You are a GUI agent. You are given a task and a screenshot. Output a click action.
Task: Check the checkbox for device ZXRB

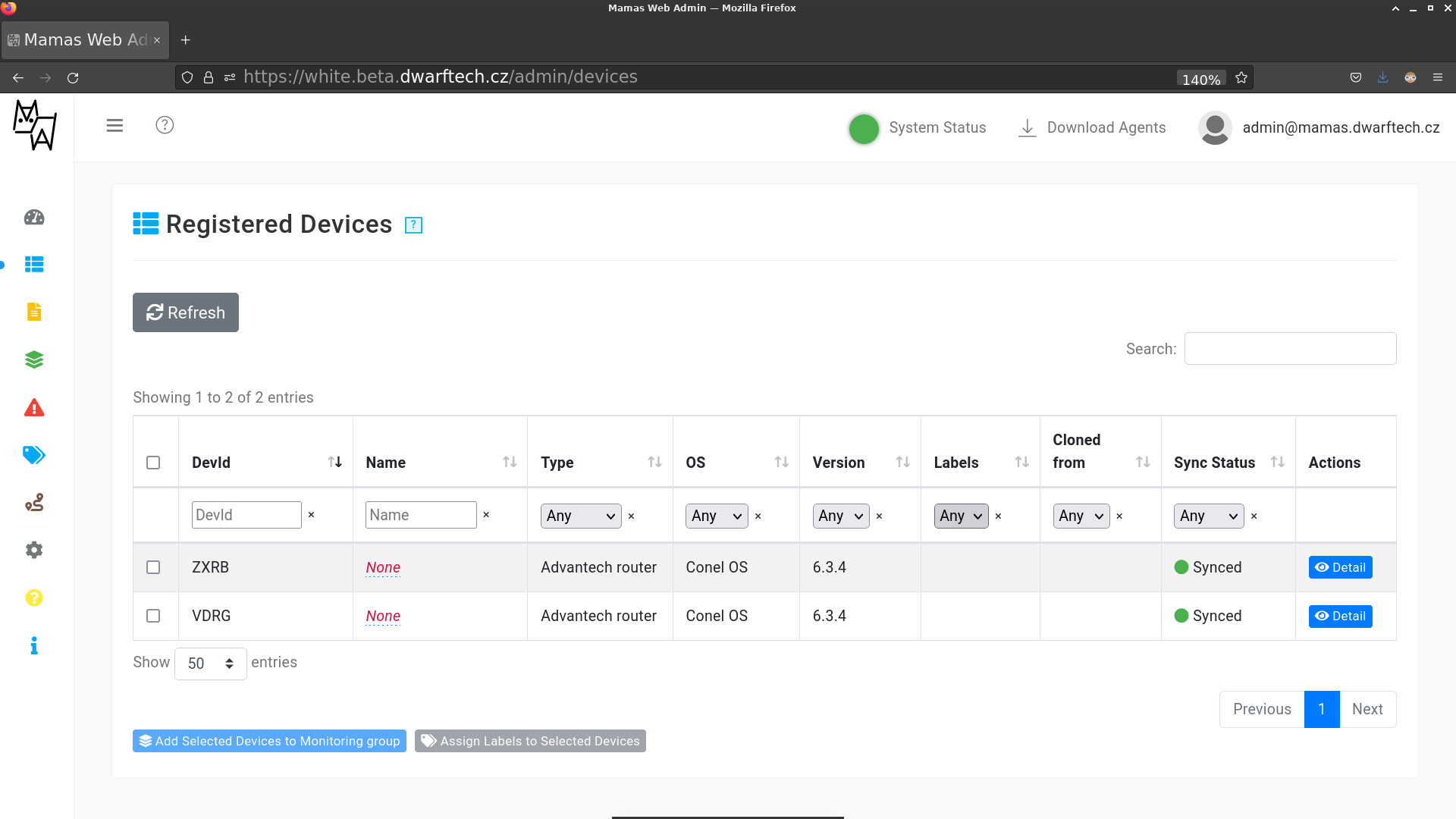point(153,567)
